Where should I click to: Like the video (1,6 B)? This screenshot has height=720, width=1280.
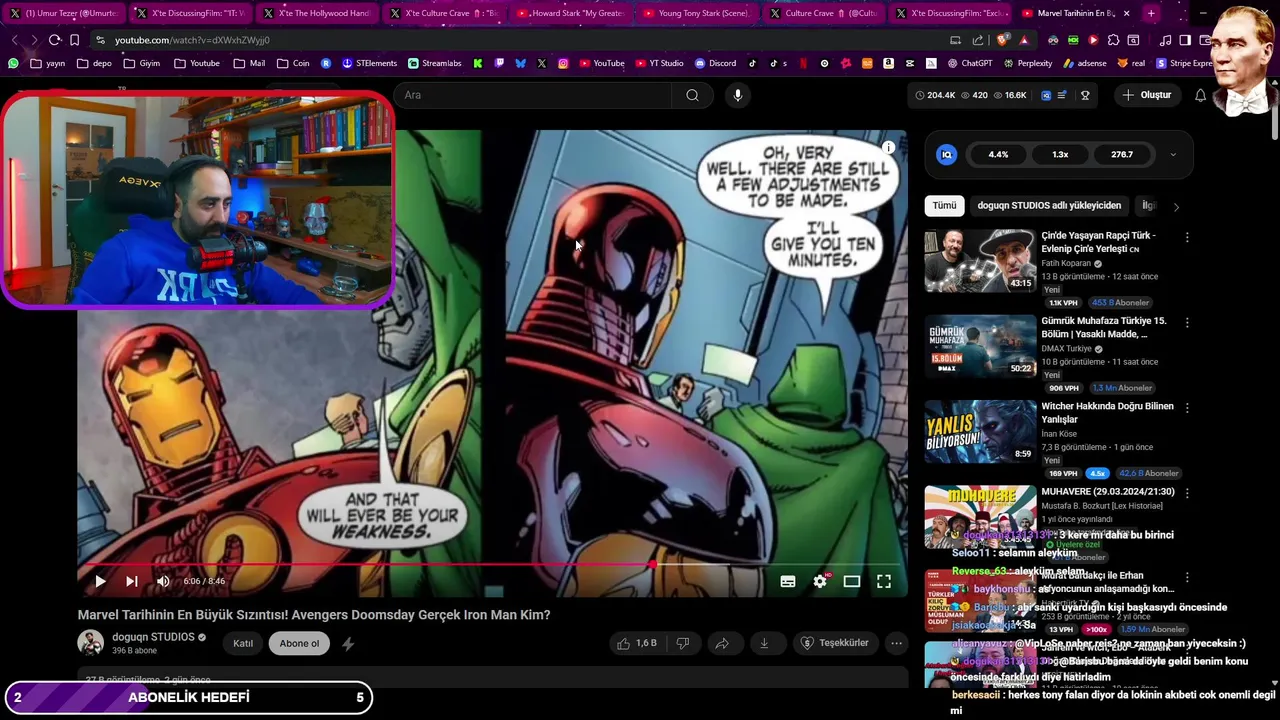click(636, 643)
